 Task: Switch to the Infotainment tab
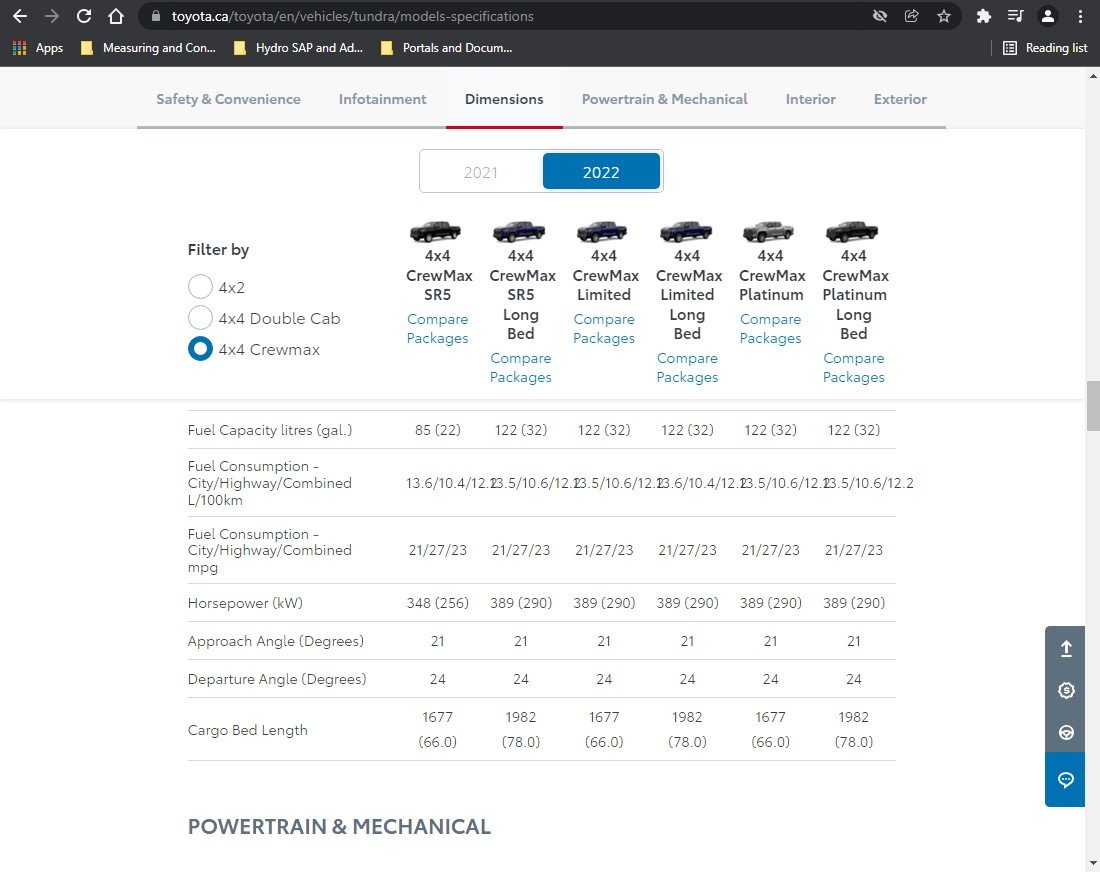click(x=382, y=99)
